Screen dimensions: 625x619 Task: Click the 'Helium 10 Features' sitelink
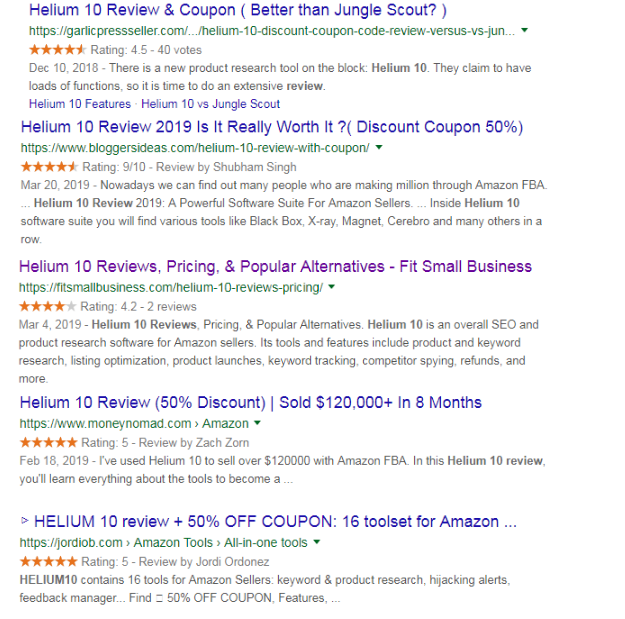pos(80,104)
